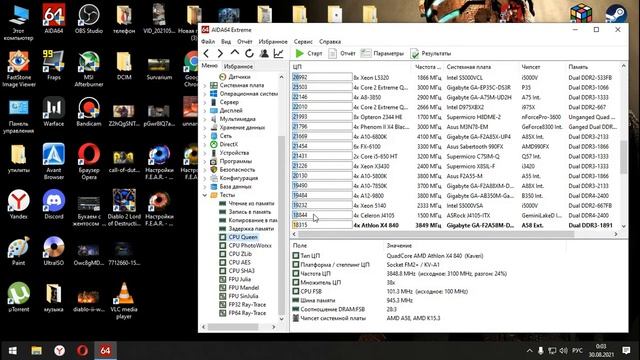Select the FPU Mandel test
This screenshot has width=640, height=360.
pos(239,288)
